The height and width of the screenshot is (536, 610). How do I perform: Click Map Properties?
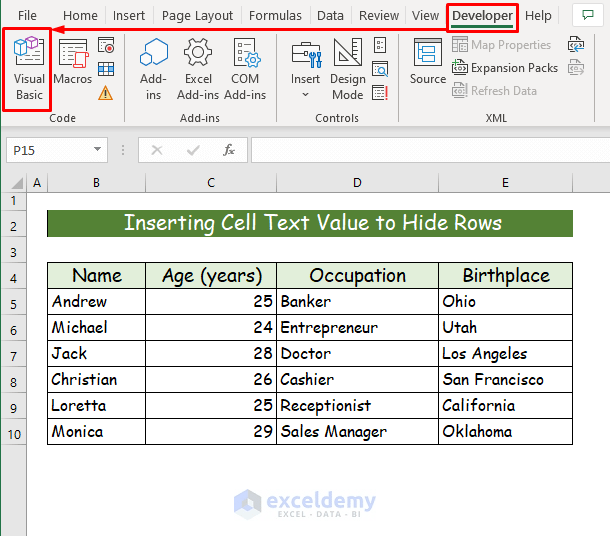tap(501, 45)
